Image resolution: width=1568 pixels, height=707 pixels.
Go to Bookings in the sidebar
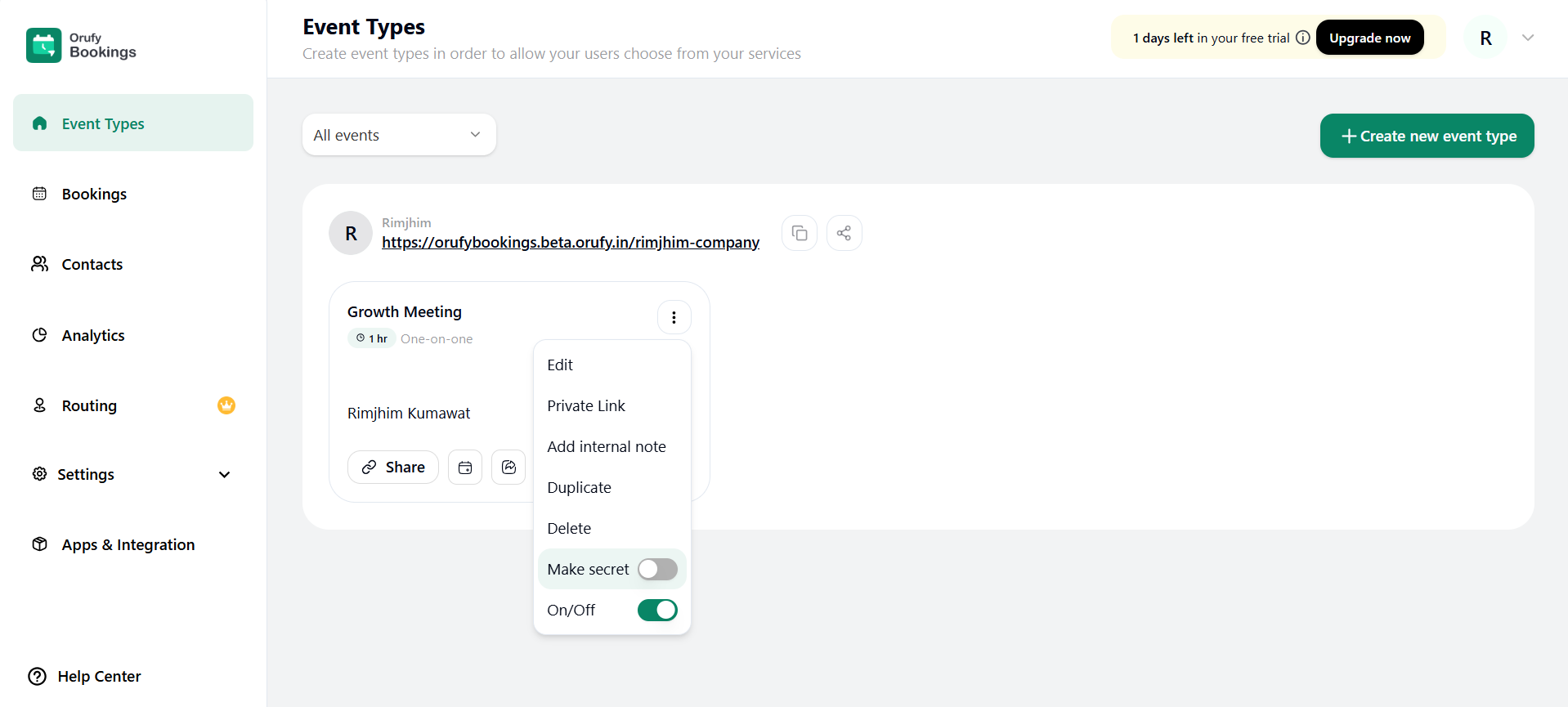(x=94, y=194)
